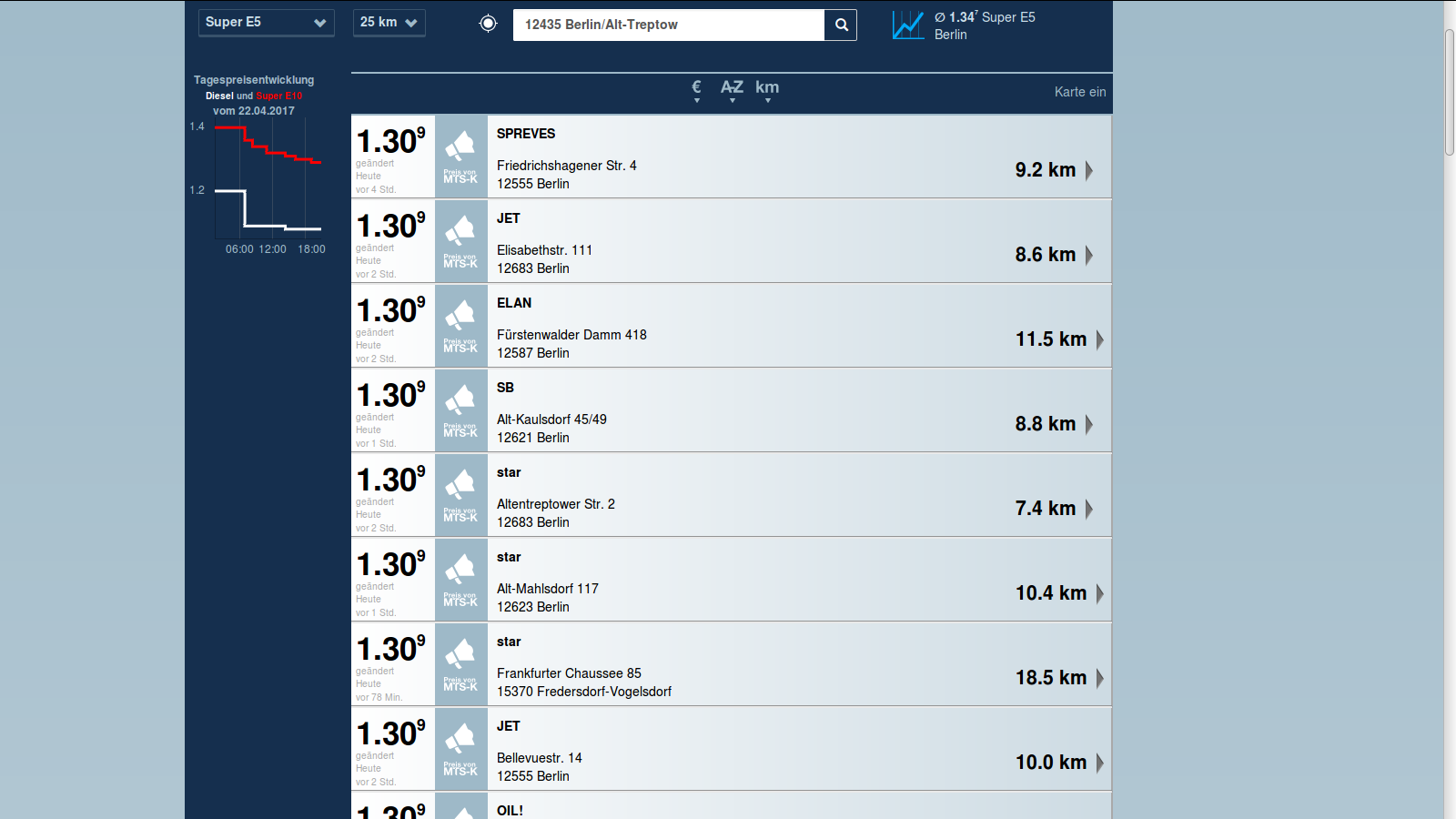The height and width of the screenshot is (819, 1456).
Task: Select address Fürstenwalder Damm 418
Action: tap(571, 335)
